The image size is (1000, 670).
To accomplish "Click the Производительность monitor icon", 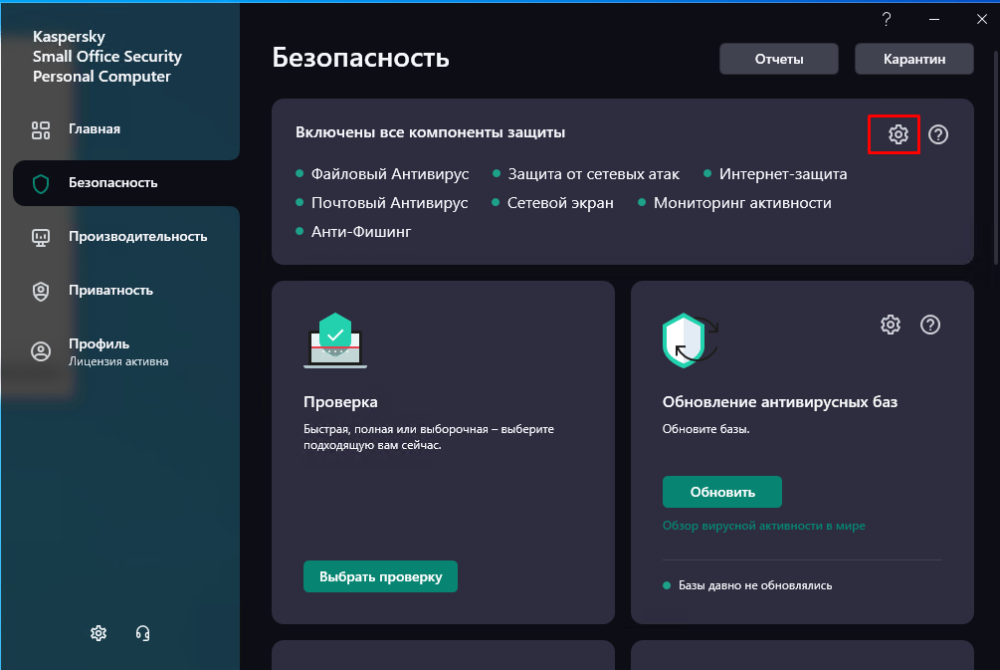I will pyautogui.click(x=41, y=238).
